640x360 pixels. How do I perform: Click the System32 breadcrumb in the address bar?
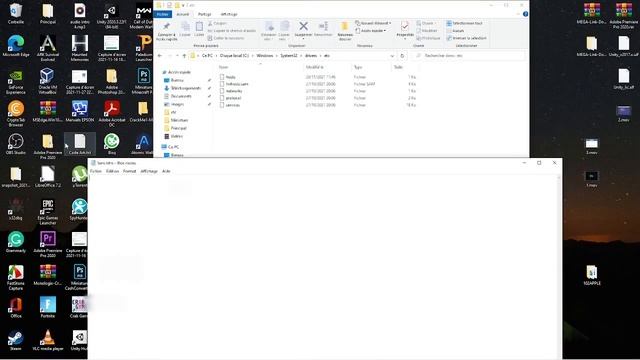pyautogui.click(x=289, y=56)
